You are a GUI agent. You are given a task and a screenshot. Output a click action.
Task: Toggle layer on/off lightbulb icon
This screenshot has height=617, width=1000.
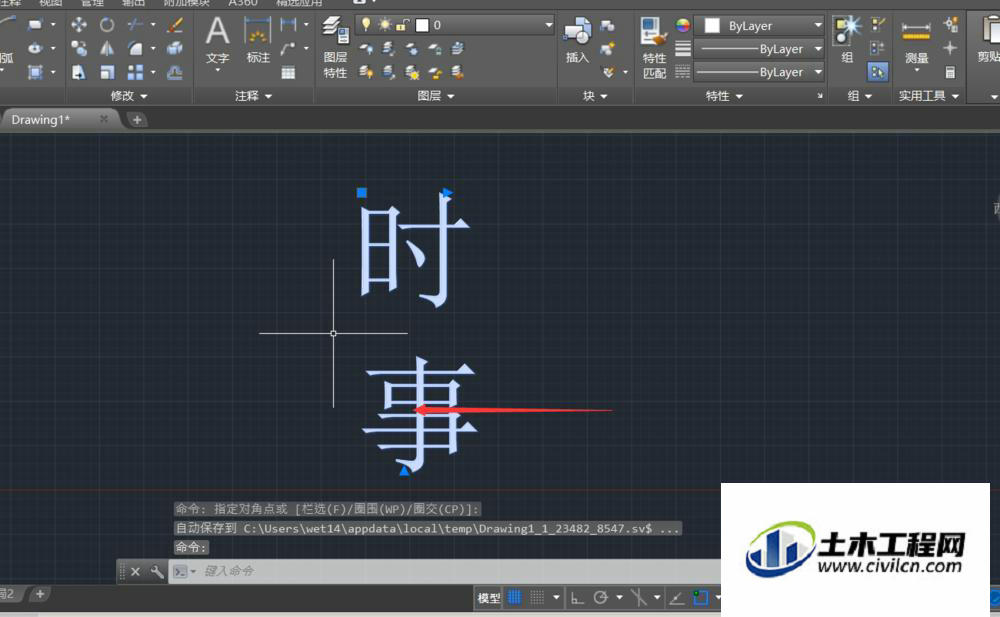coord(366,24)
